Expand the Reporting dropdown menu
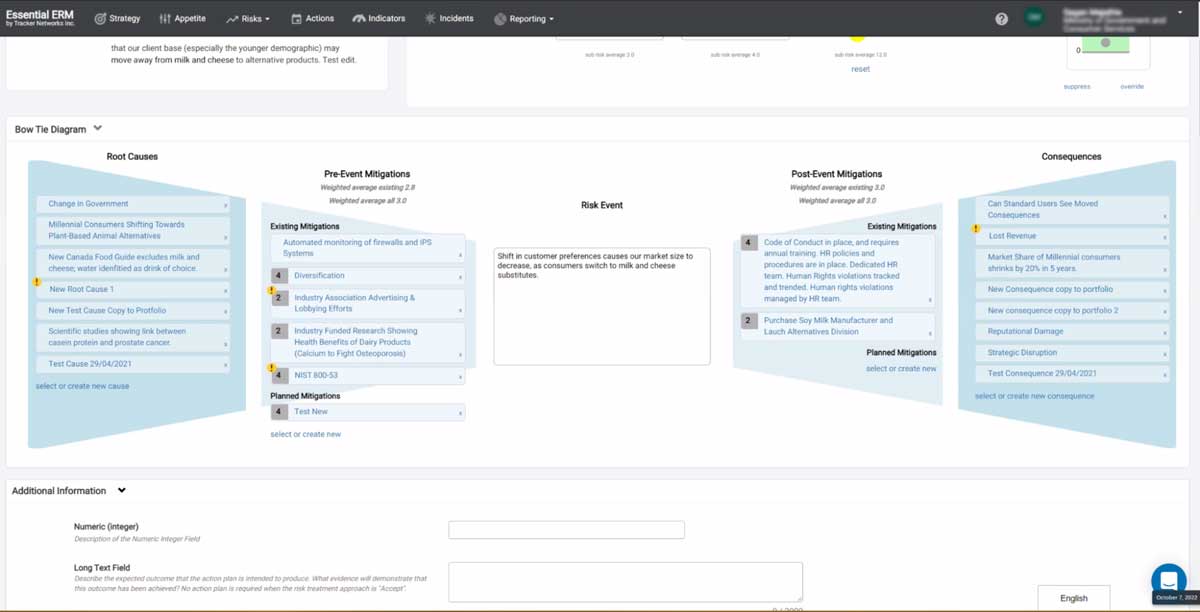This screenshot has width=1200, height=612. [525, 18]
